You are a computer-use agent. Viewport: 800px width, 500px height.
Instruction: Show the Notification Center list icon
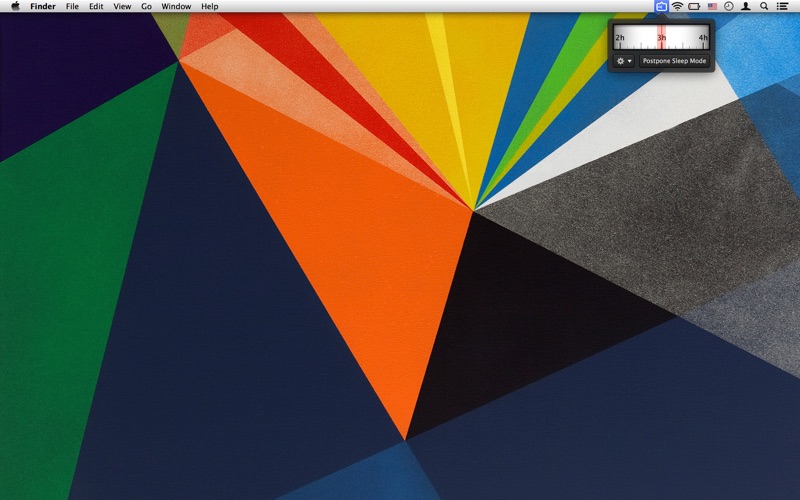pyautogui.click(x=782, y=6)
